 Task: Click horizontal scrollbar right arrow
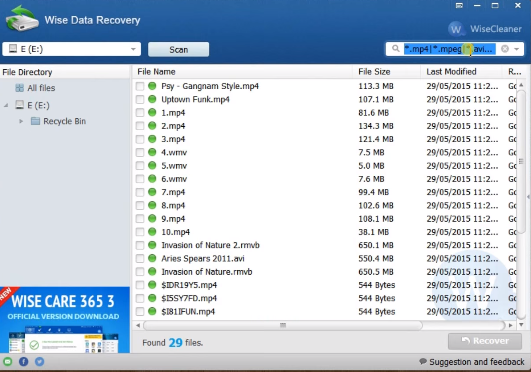pos(510,325)
